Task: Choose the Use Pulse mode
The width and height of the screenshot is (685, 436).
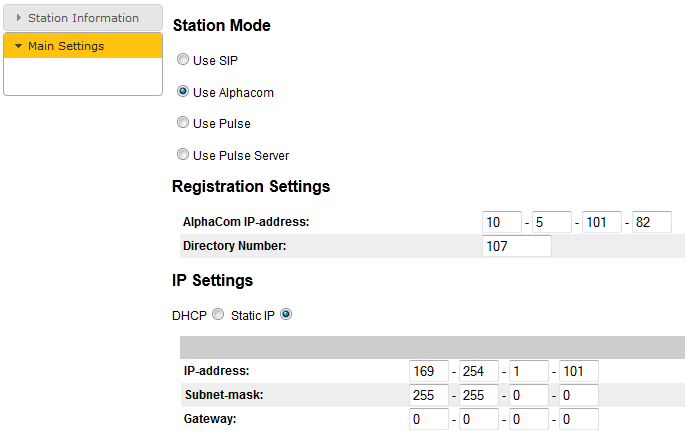Action: point(183,123)
